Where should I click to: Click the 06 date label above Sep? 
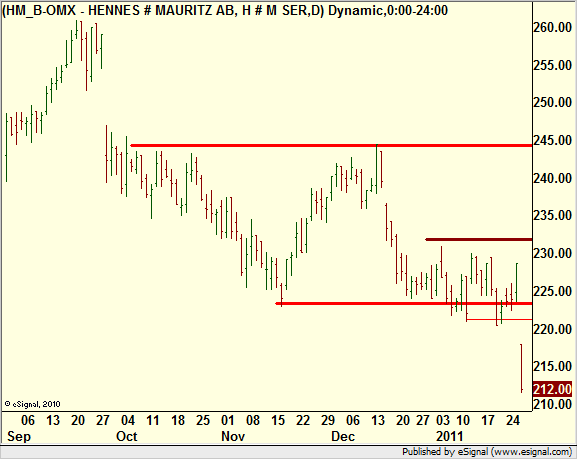tap(28, 420)
